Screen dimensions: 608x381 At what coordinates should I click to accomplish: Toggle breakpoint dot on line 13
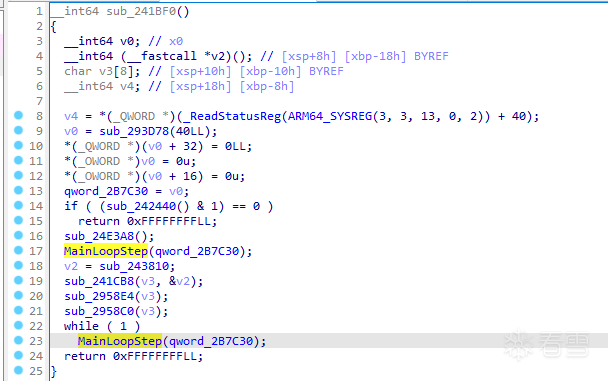tap(18, 190)
